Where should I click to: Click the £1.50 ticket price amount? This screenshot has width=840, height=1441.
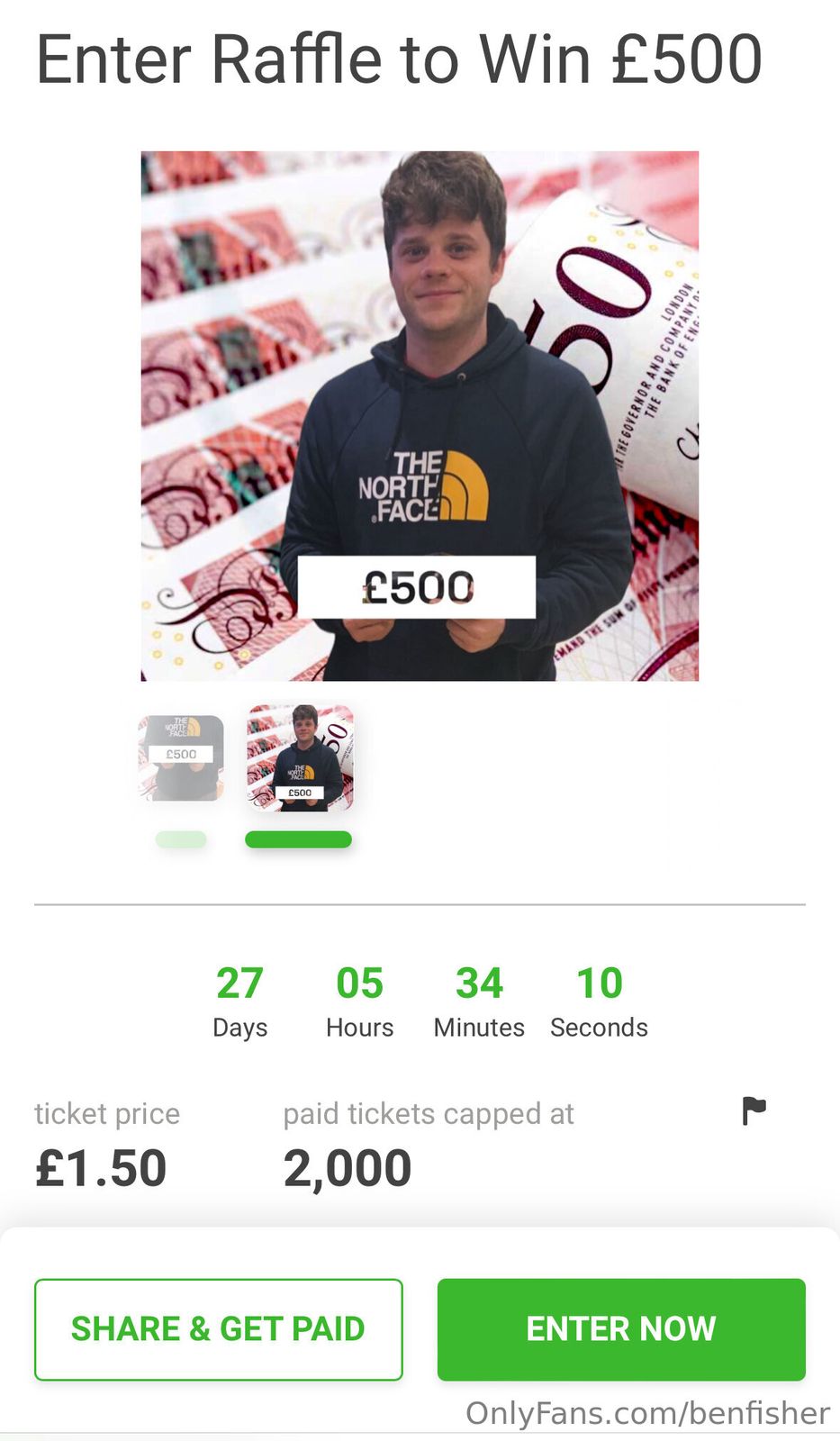(101, 1168)
